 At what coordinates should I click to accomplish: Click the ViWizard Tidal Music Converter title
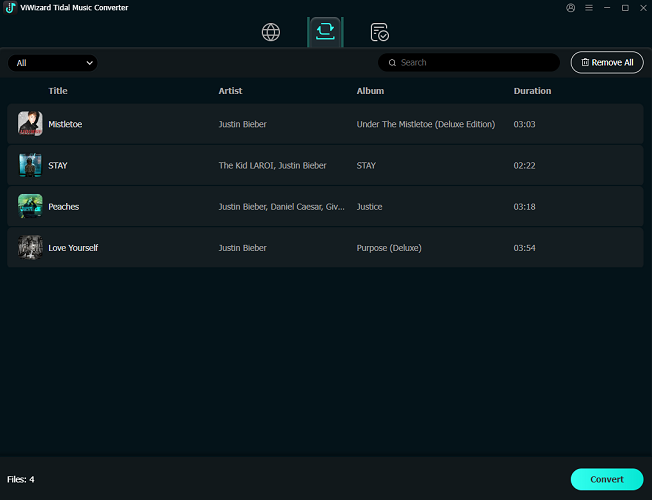pos(74,7)
